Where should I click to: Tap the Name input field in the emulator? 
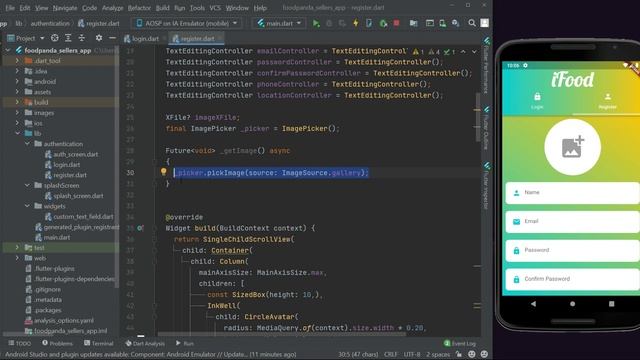tap(572, 193)
